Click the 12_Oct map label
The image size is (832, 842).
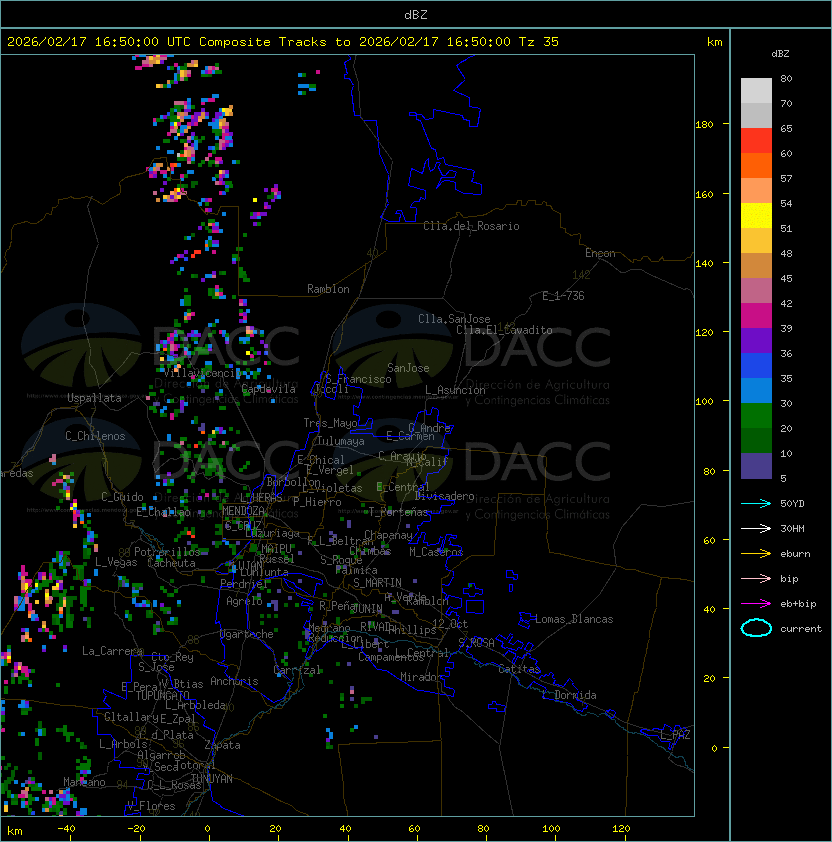pyautogui.click(x=450, y=624)
